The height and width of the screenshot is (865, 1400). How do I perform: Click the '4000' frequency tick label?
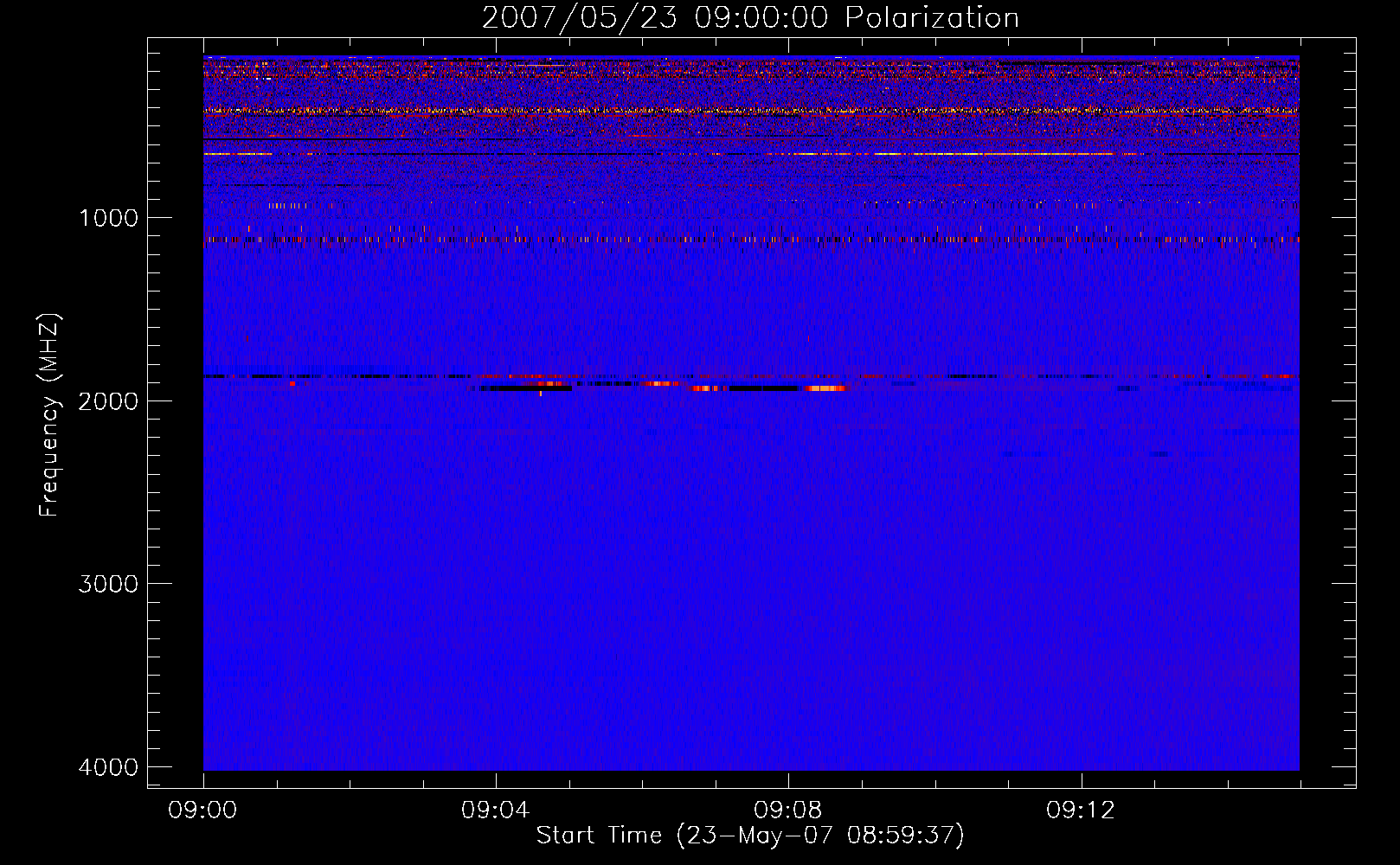click(109, 767)
